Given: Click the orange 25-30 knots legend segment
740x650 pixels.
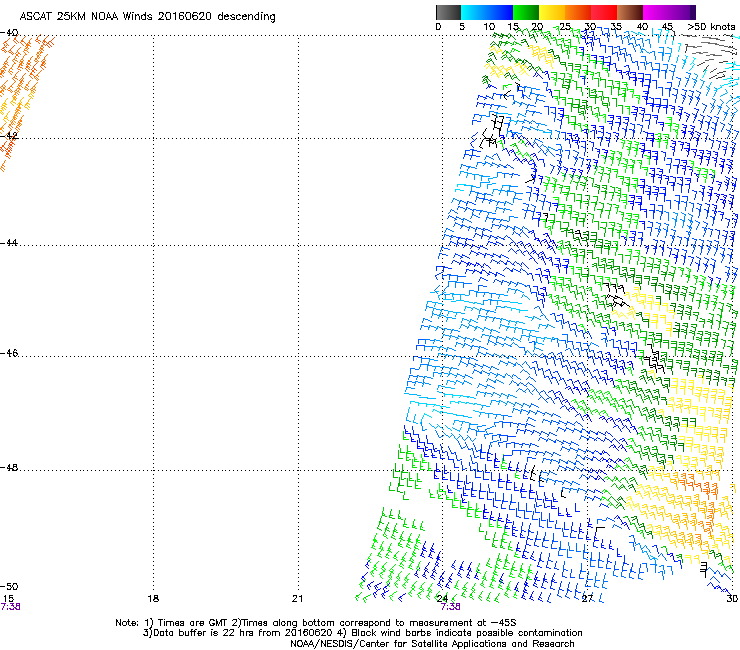Looking at the screenshot, I should point(578,12).
